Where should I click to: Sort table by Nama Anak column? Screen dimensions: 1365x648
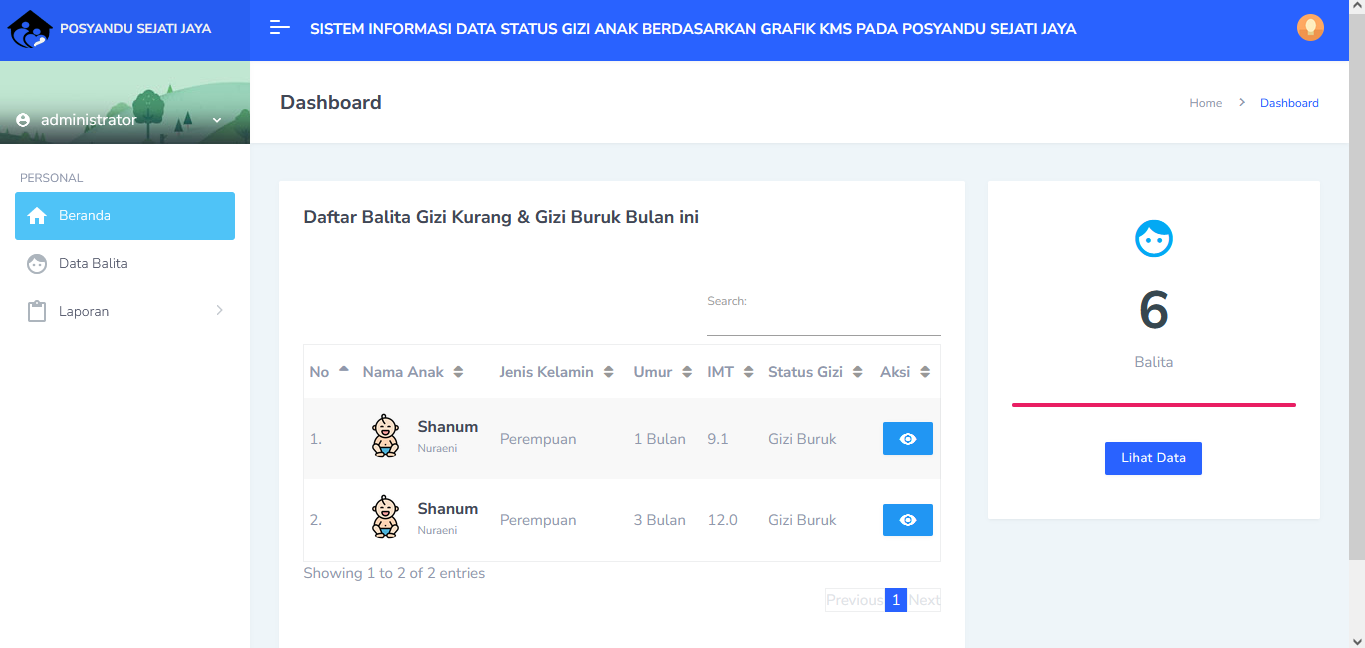(x=412, y=372)
